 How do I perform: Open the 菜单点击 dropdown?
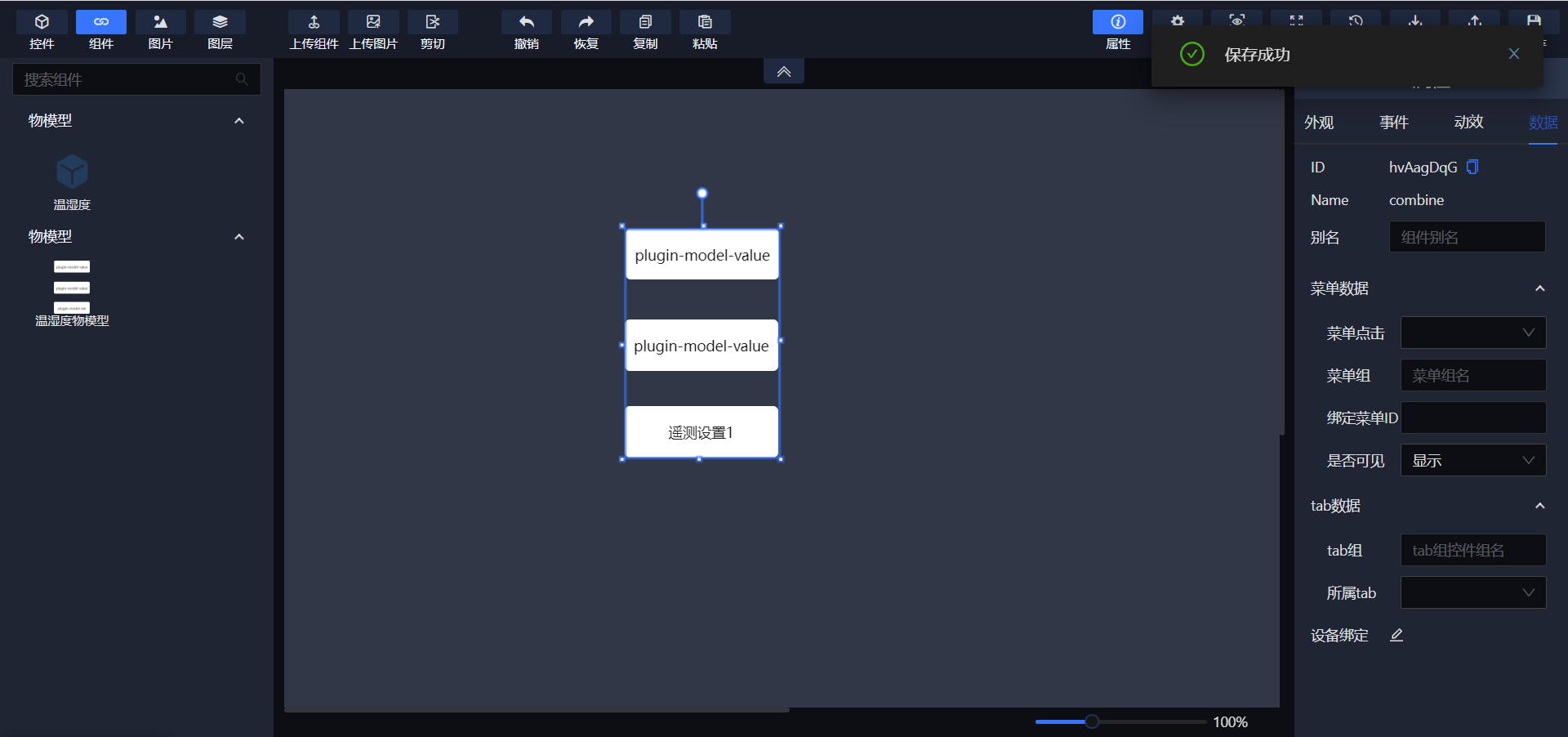(x=1473, y=333)
